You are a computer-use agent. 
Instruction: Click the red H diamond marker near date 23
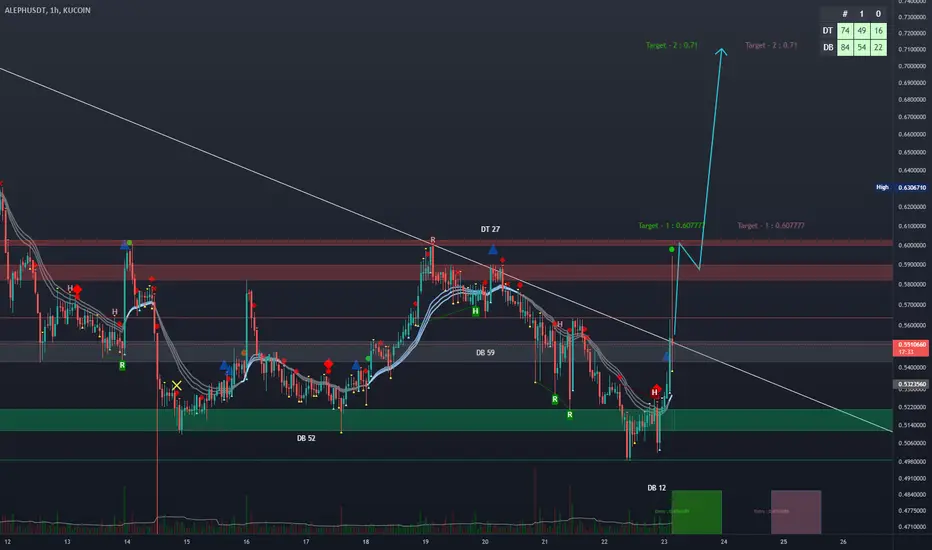(x=655, y=391)
